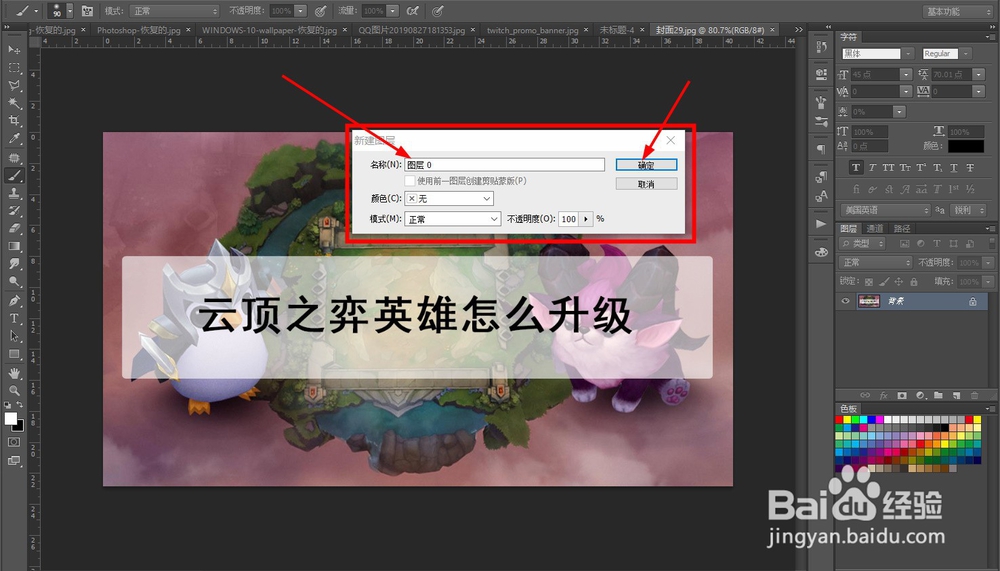
Task: Select the Brush tool in the toolbox
Action: point(14,175)
